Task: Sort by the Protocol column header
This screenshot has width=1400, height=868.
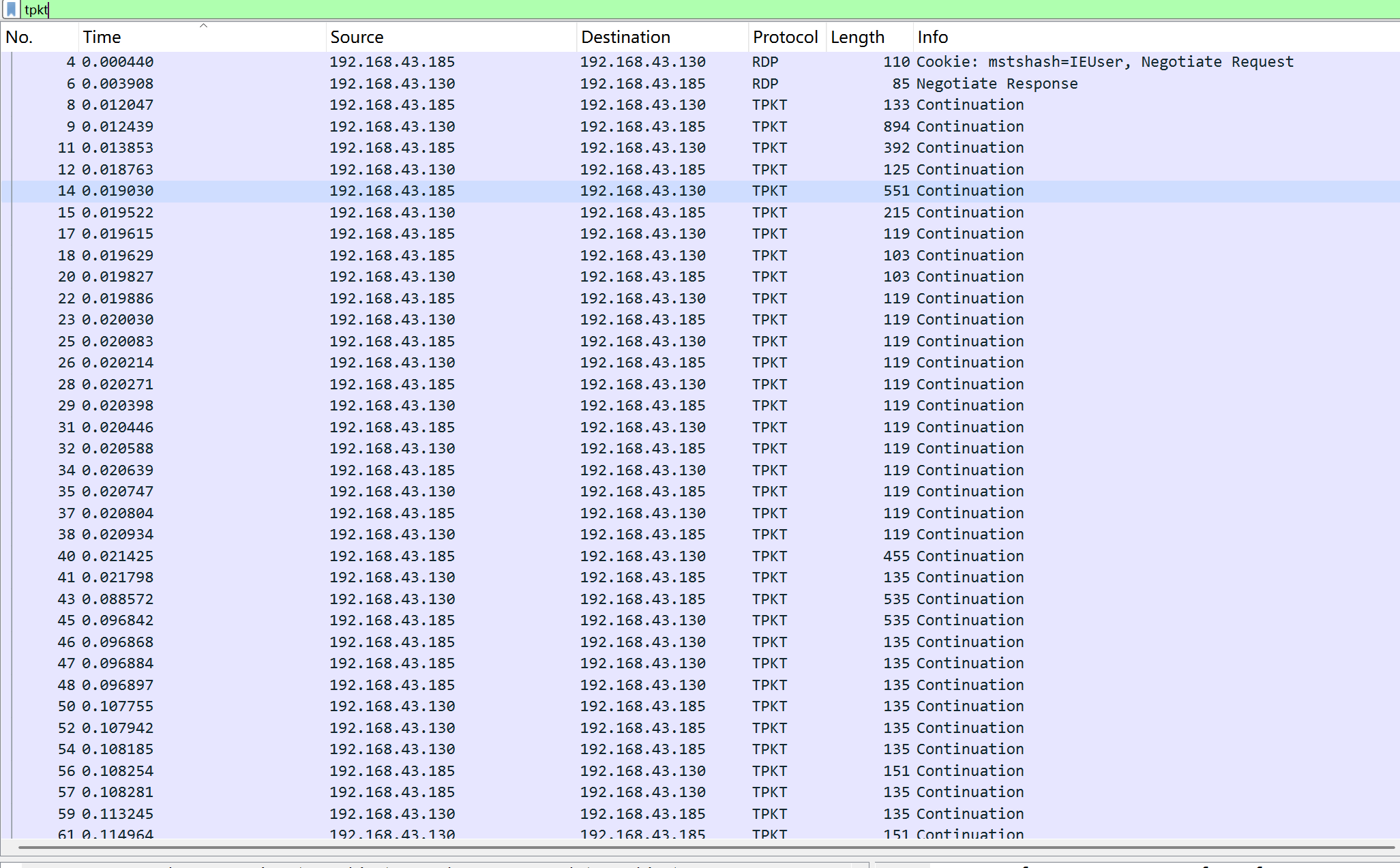Action: point(785,37)
